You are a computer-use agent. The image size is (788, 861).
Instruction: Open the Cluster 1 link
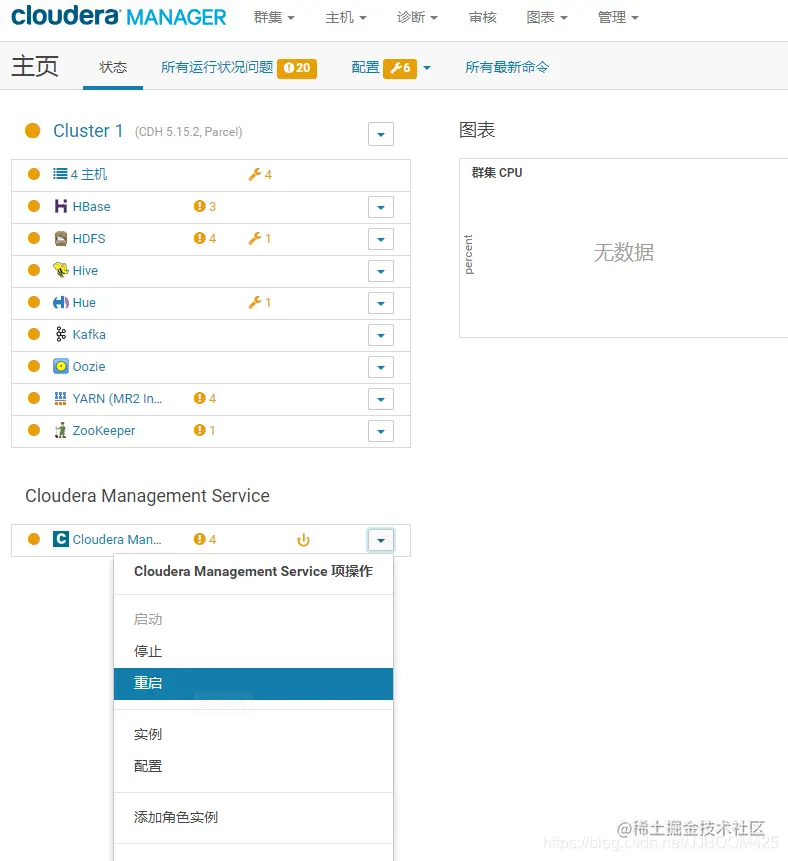[88, 131]
